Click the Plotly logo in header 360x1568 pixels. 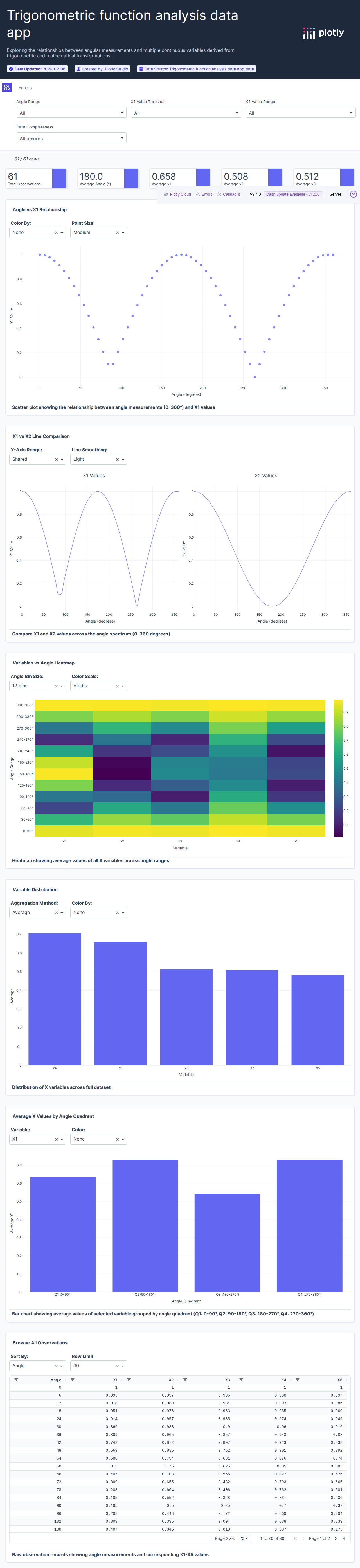point(323,33)
